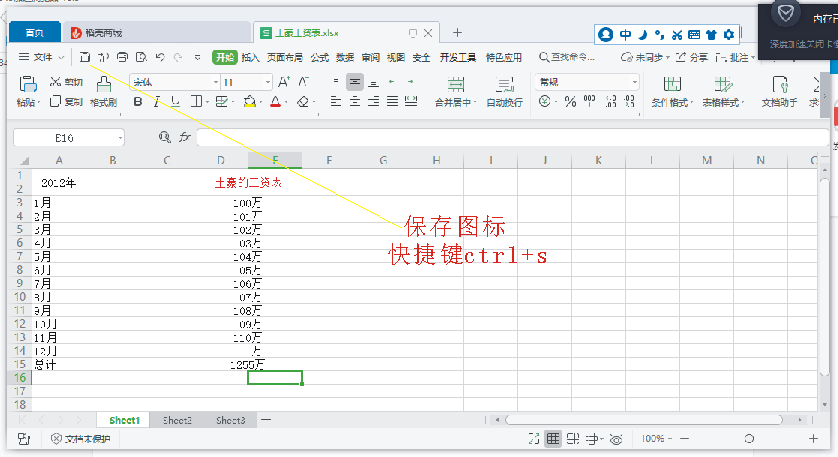Switch to the 页面布局 page layout tab
838x457 pixels.
284,57
